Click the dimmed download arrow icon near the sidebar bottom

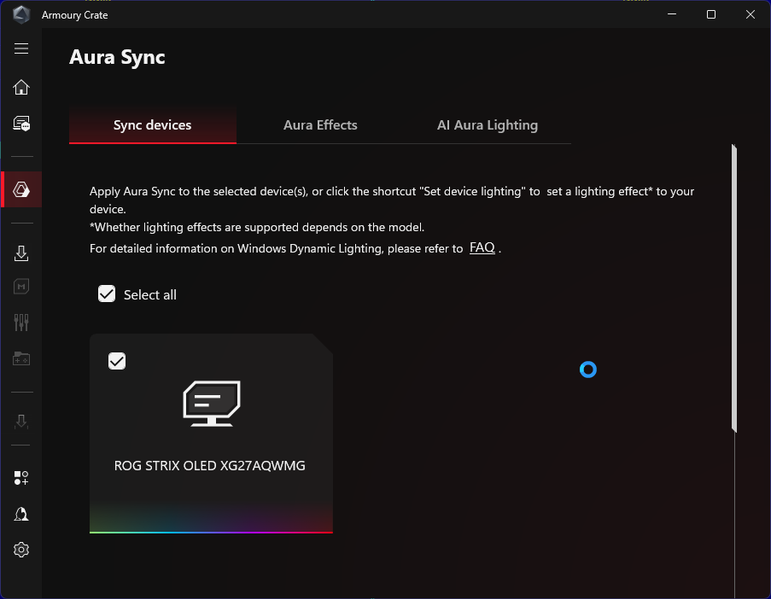(x=21, y=421)
